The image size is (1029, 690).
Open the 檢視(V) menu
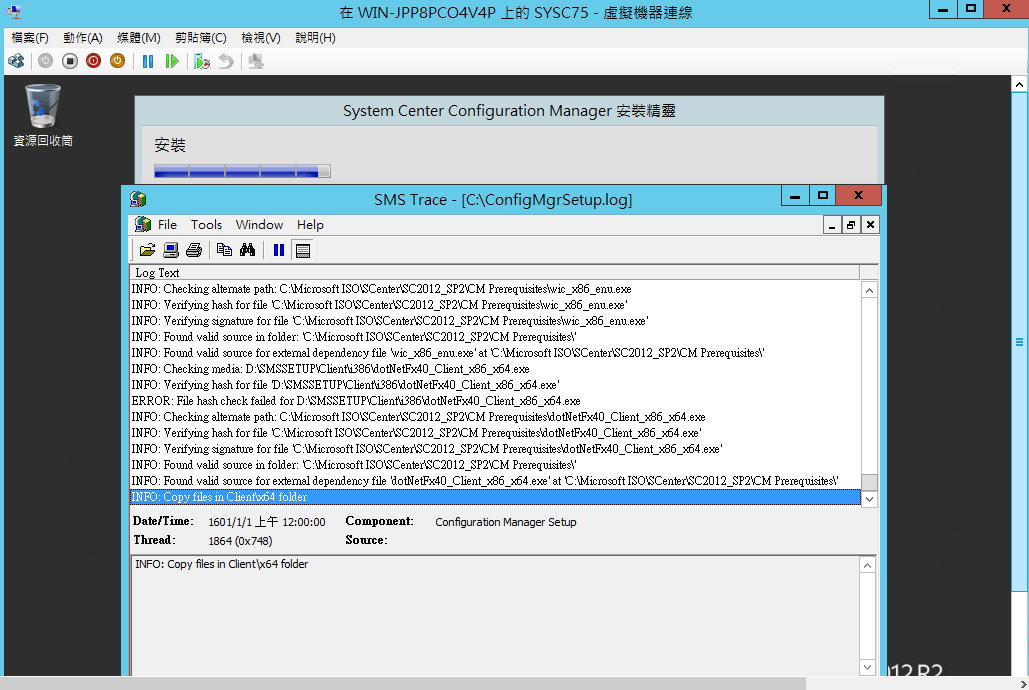(261, 37)
